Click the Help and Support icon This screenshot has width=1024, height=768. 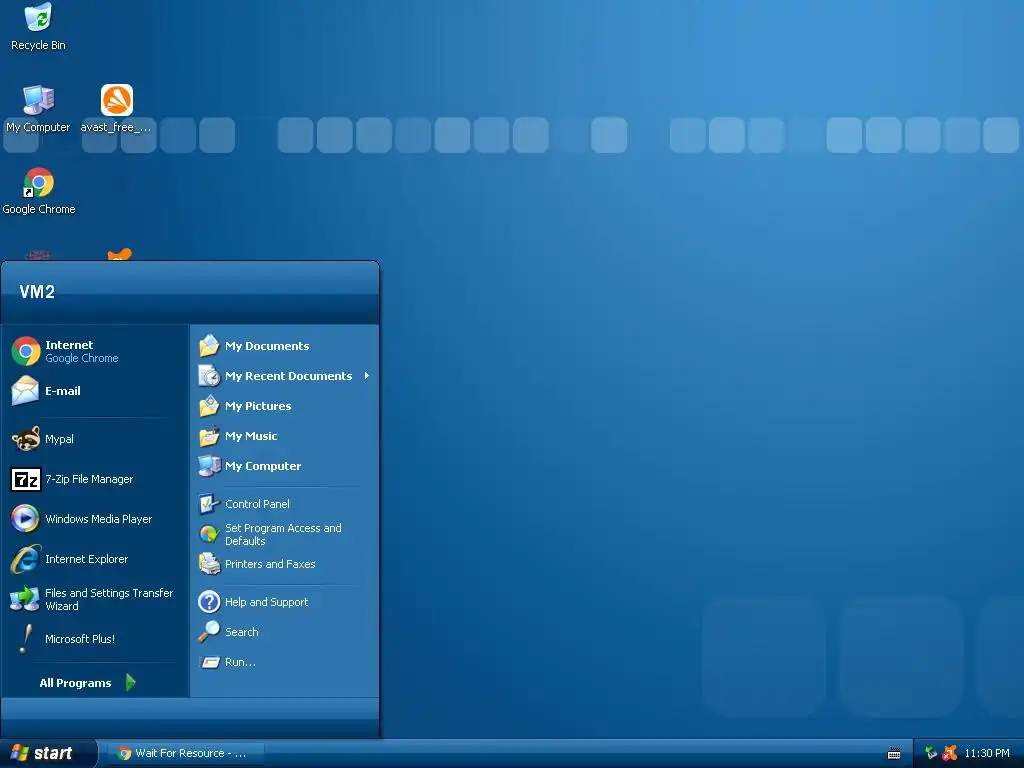coord(209,601)
